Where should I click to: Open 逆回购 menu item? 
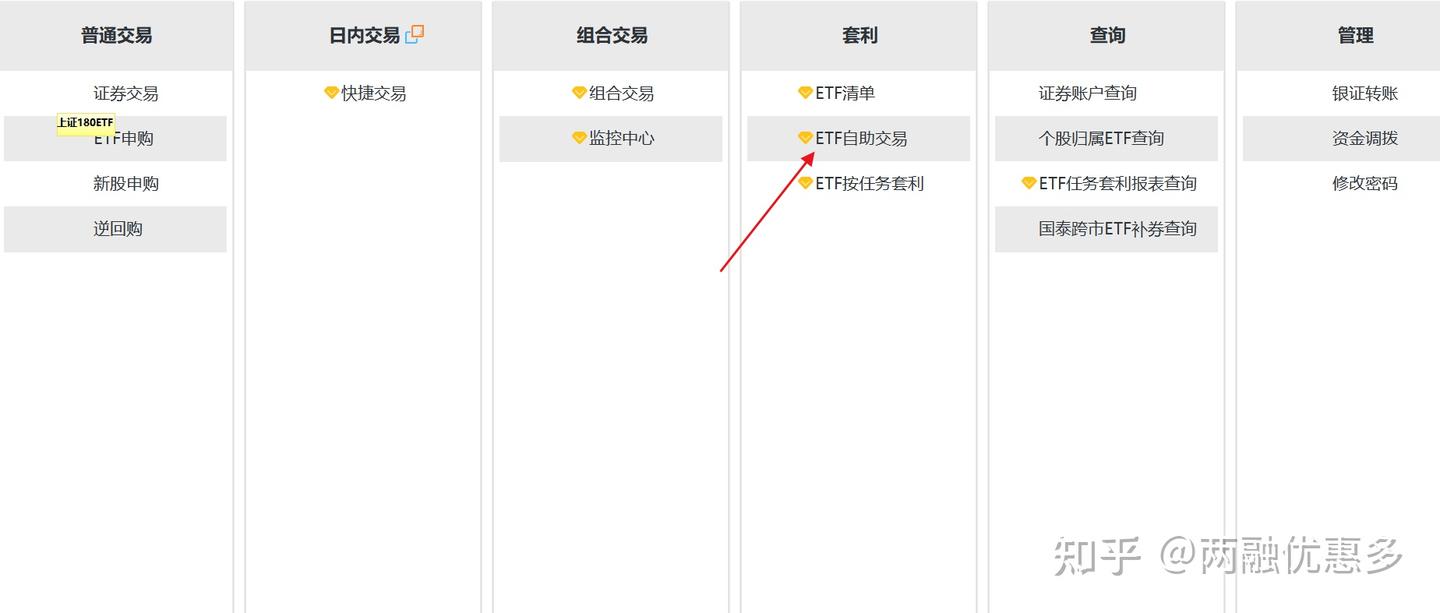pyautogui.click(x=115, y=229)
